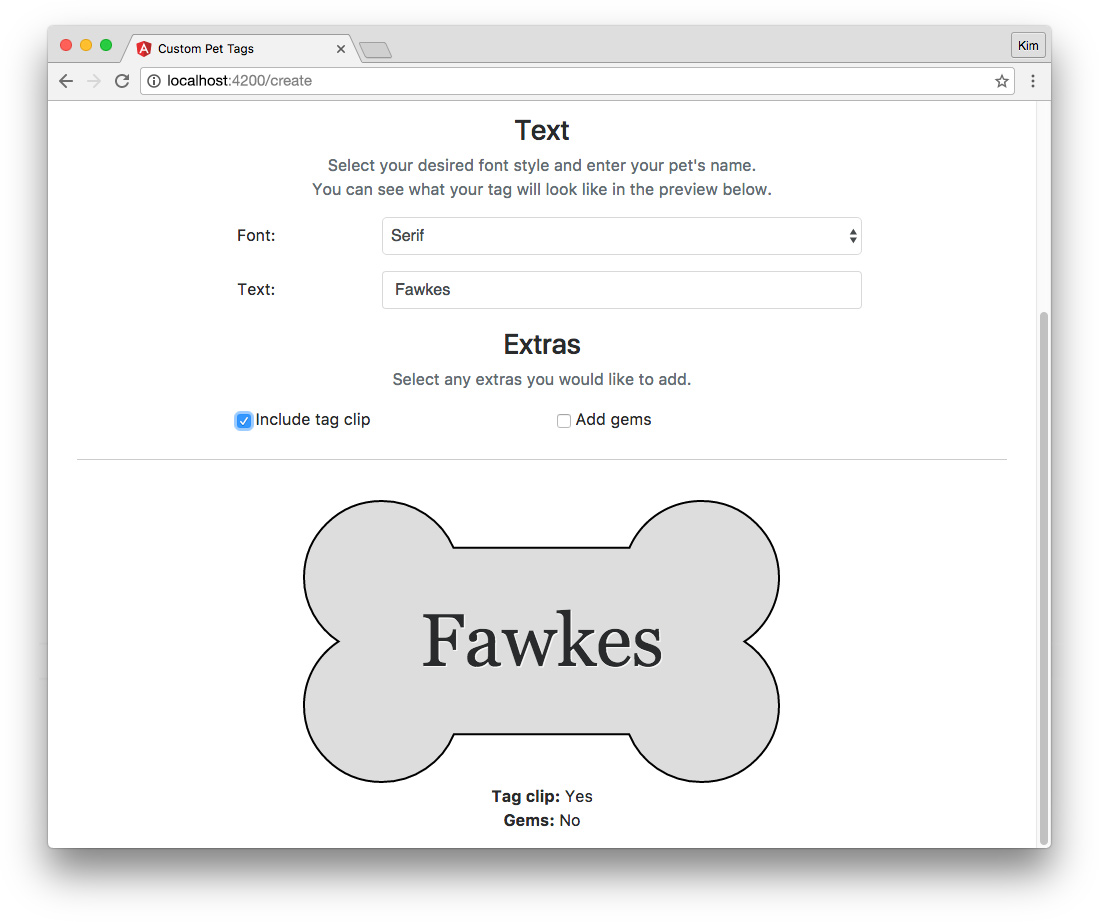Click the browser forward arrow

(x=93, y=81)
